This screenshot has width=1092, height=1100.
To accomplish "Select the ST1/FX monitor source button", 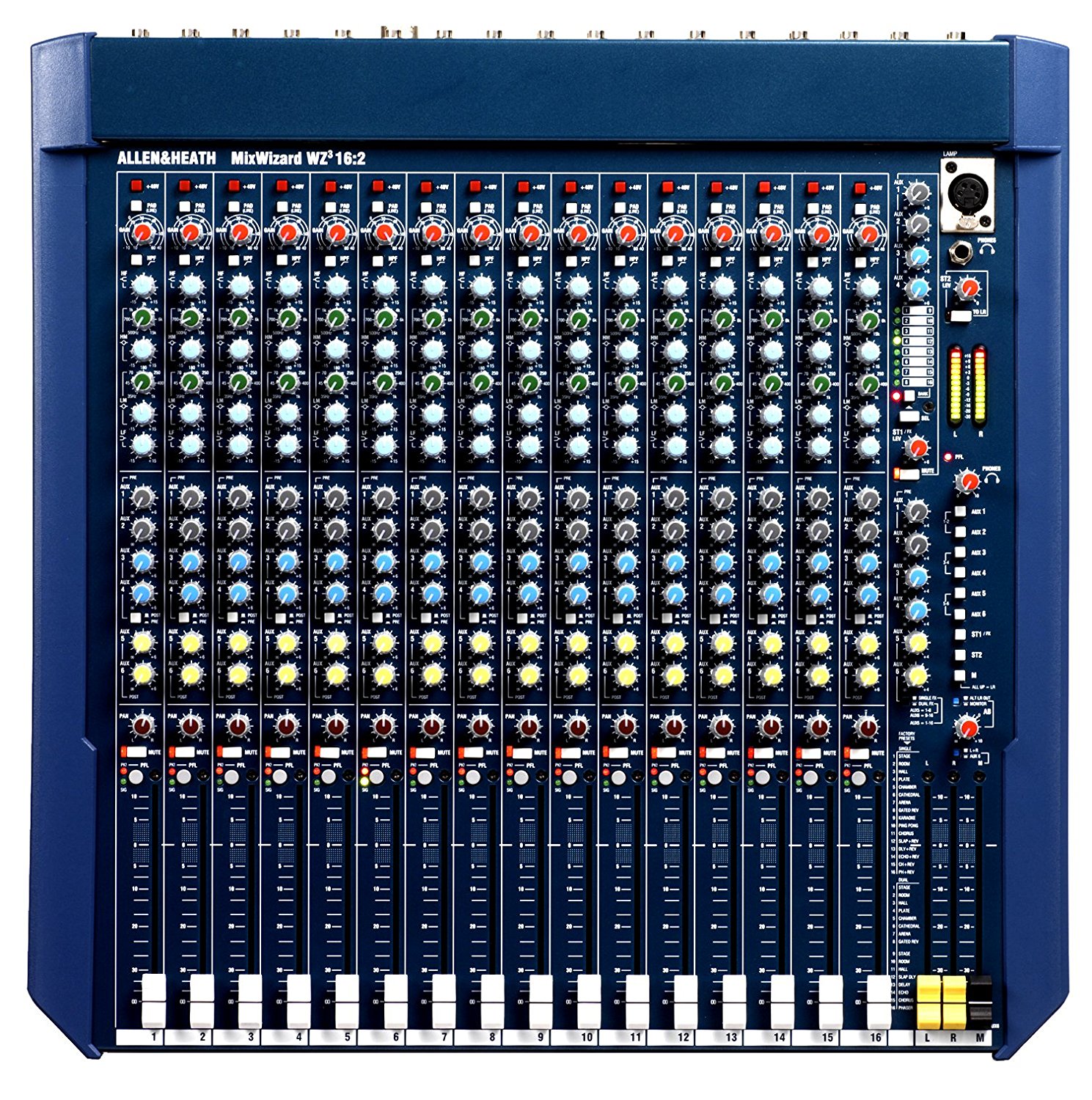I will coord(960,634).
